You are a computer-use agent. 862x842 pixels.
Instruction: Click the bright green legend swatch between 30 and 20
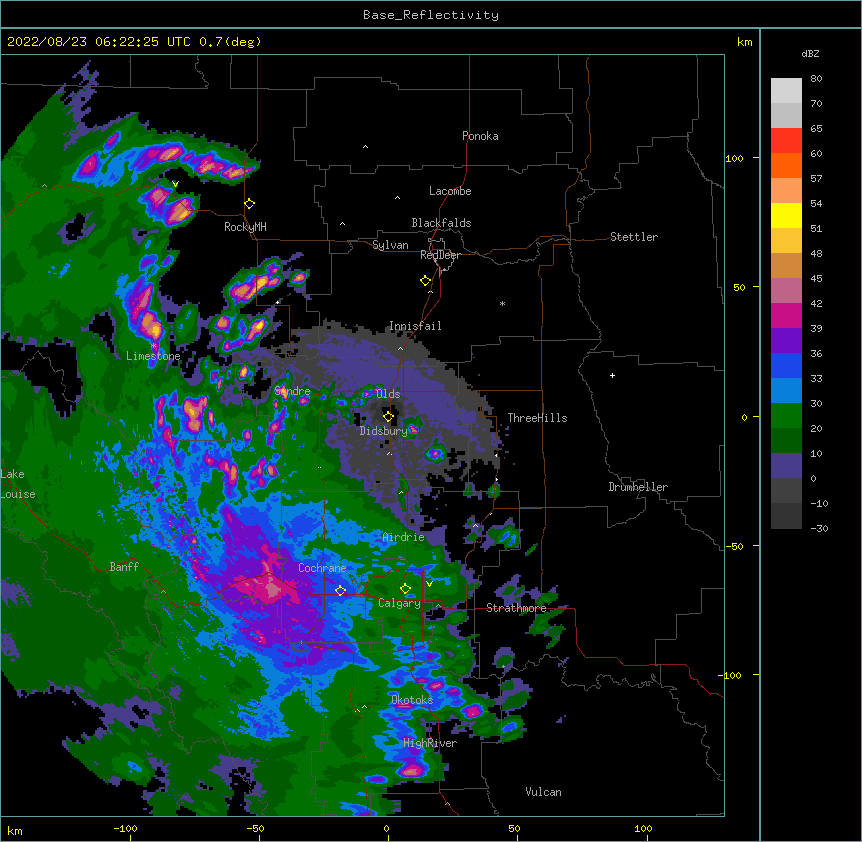(786, 416)
